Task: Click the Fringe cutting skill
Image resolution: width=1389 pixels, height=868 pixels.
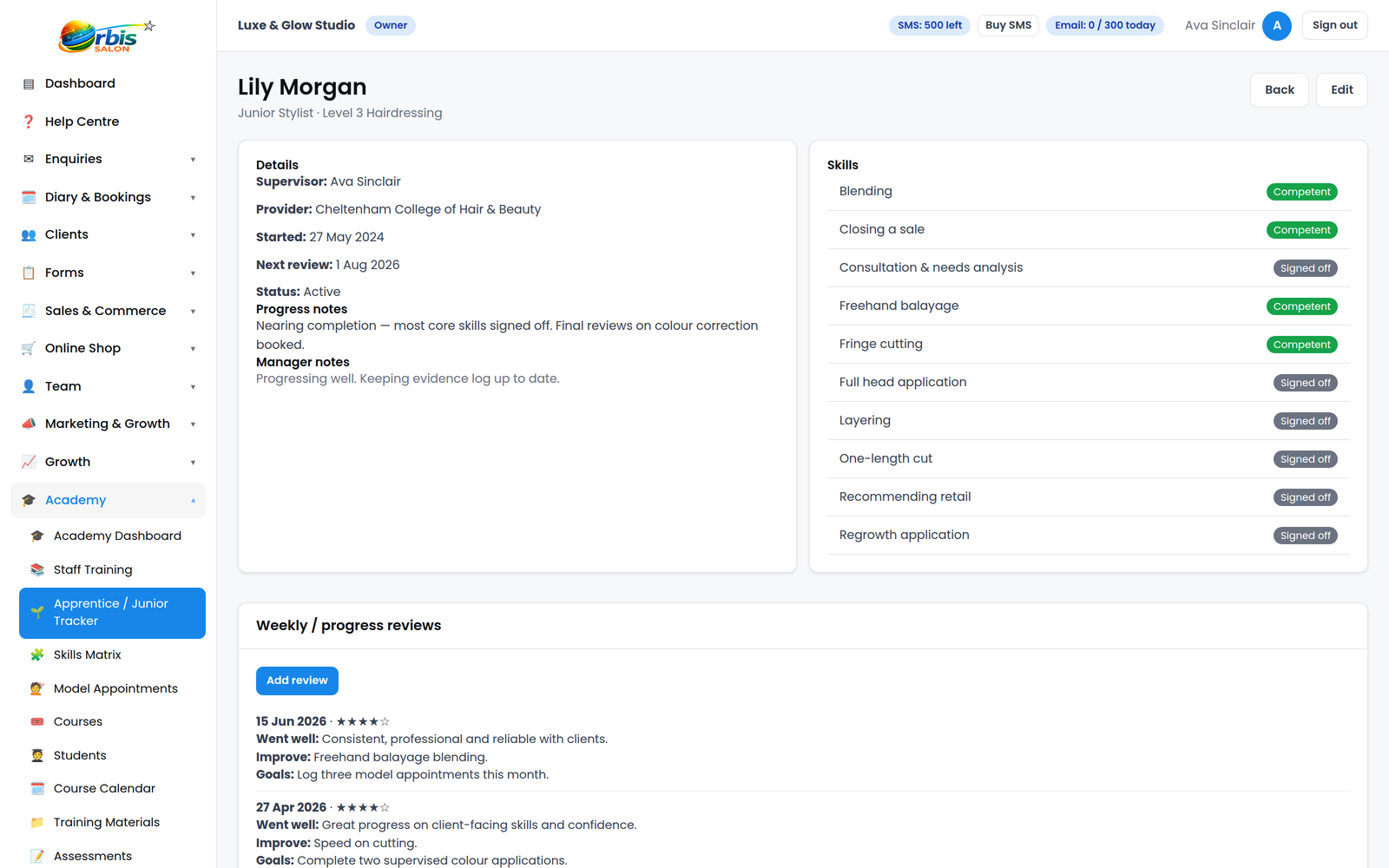Action: 1089,345
